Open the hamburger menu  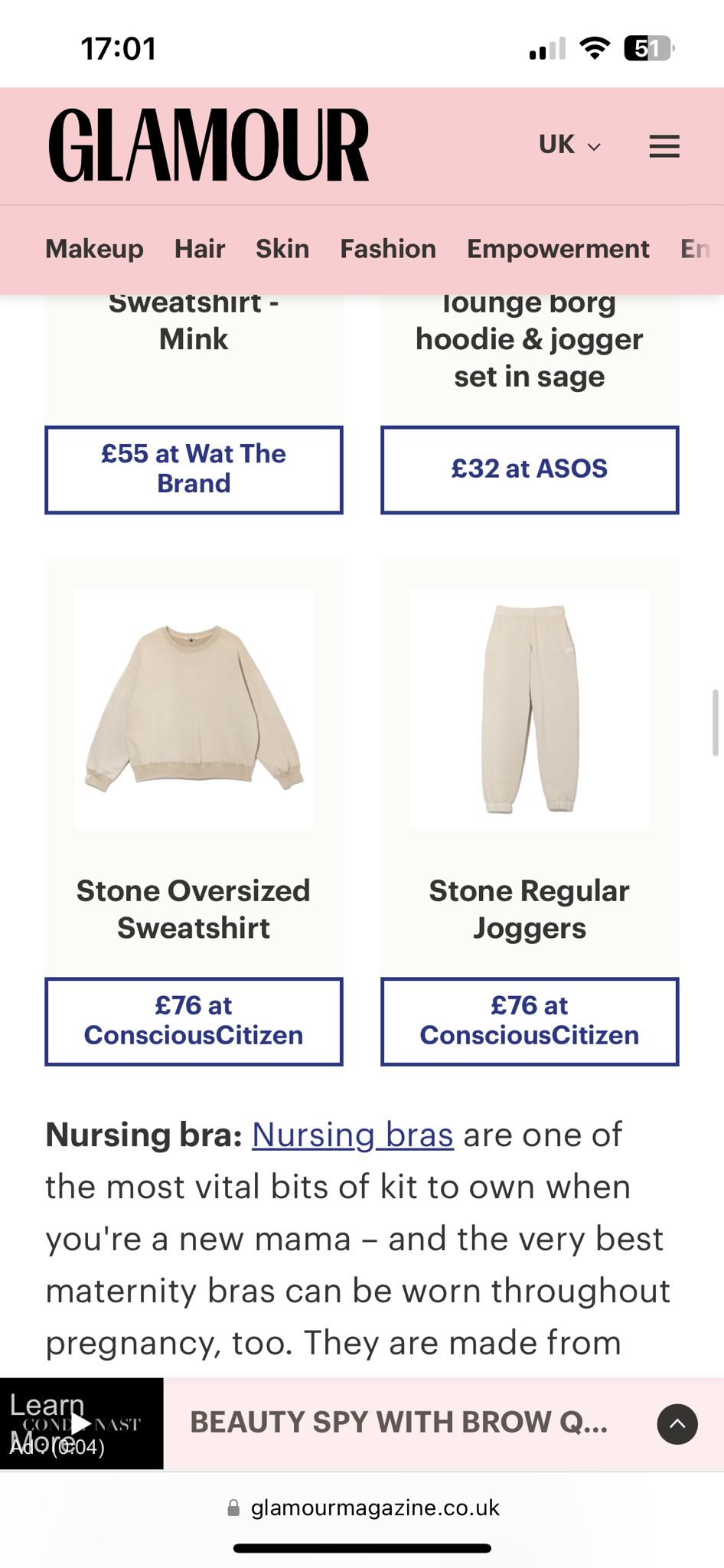(664, 145)
